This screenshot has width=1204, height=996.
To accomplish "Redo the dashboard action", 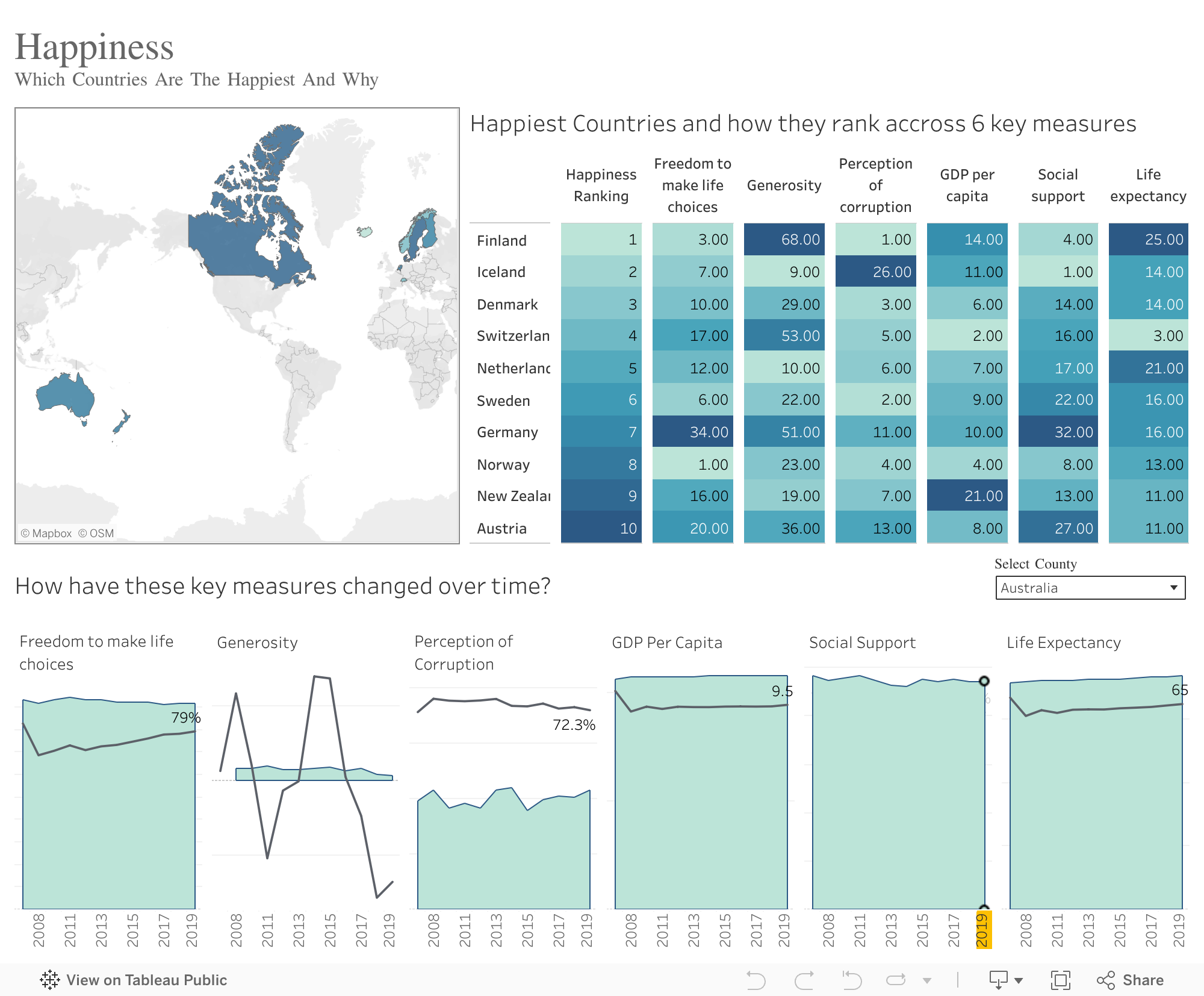I will coord(803,980).
